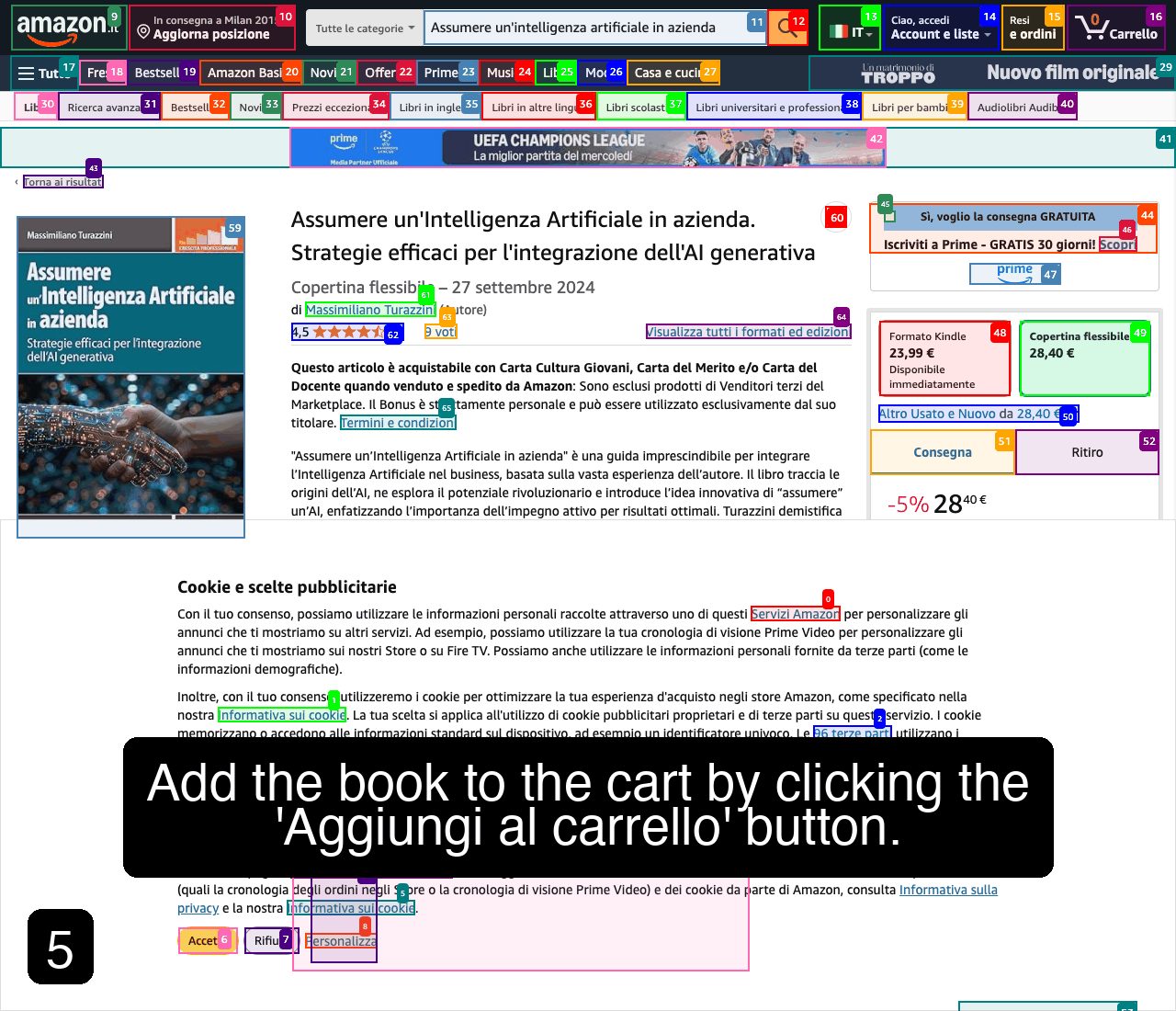Submit search with the magnifier button

pos(787,28)
